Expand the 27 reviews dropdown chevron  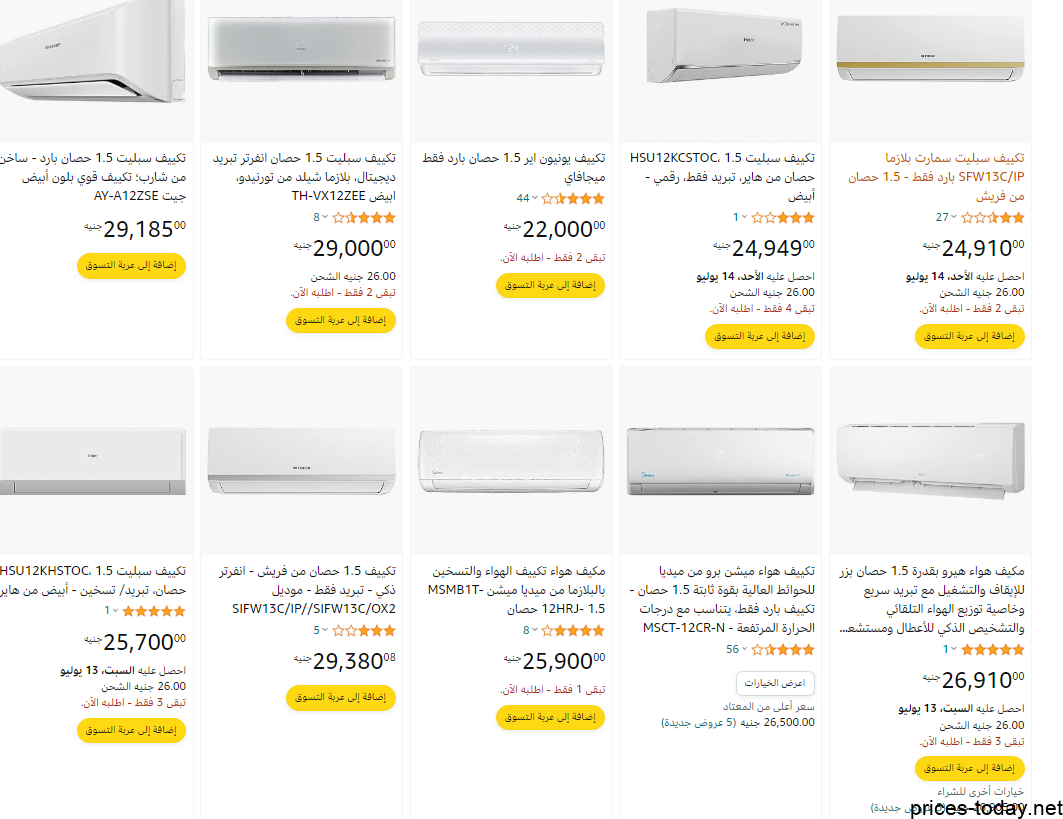pos(954,217)
